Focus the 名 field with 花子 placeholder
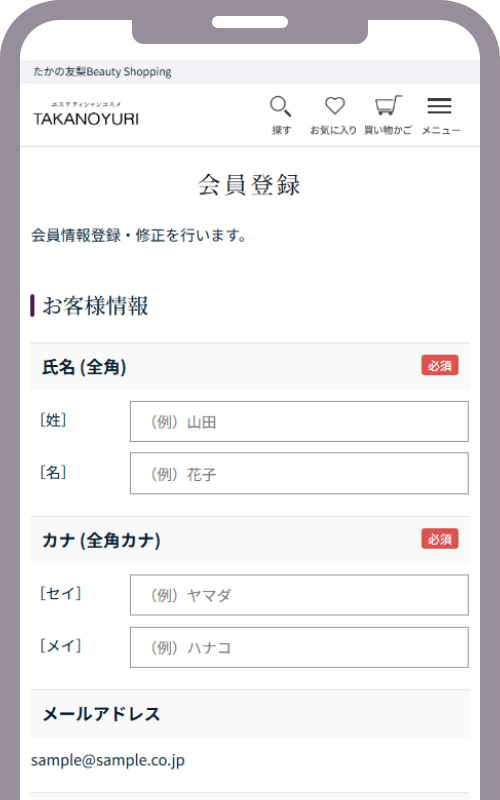500x800 pixels. pyautogui.click(x=299, y=473)
